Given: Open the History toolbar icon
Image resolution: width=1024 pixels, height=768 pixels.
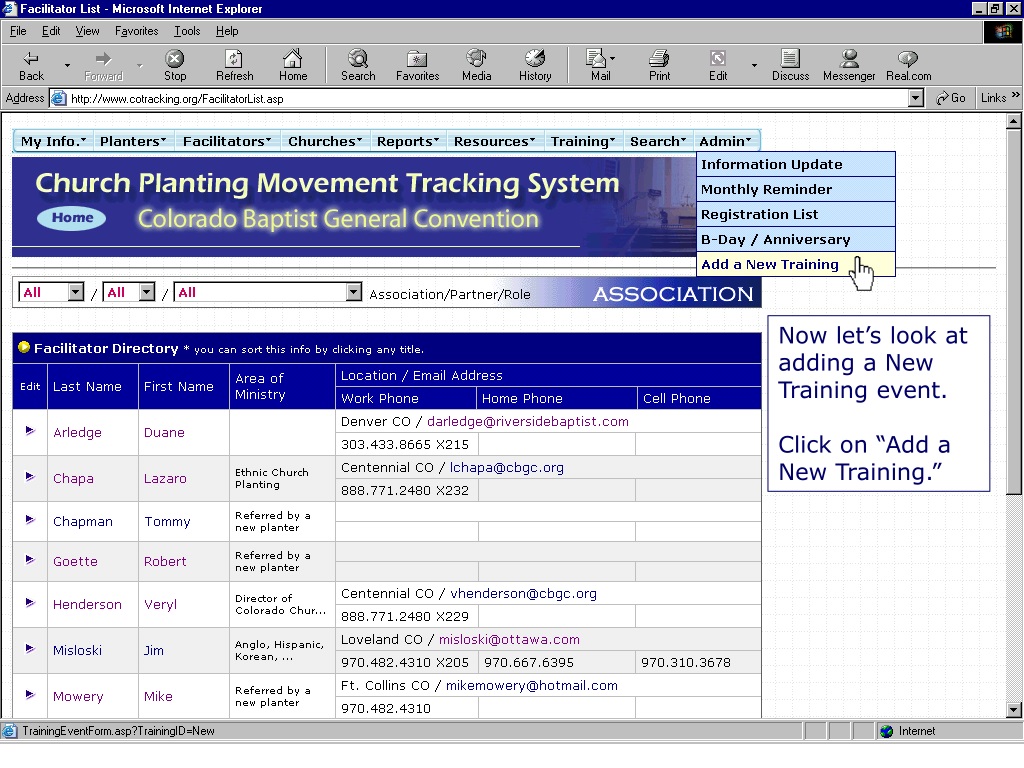Looking at the screenshot, I should tap(535, 65).
